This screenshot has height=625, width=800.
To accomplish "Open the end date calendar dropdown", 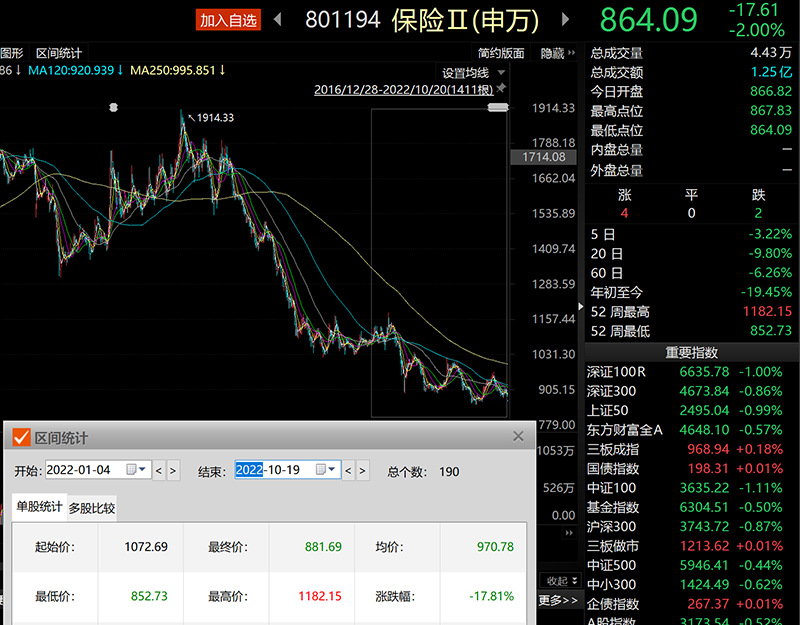I will 326,469.
